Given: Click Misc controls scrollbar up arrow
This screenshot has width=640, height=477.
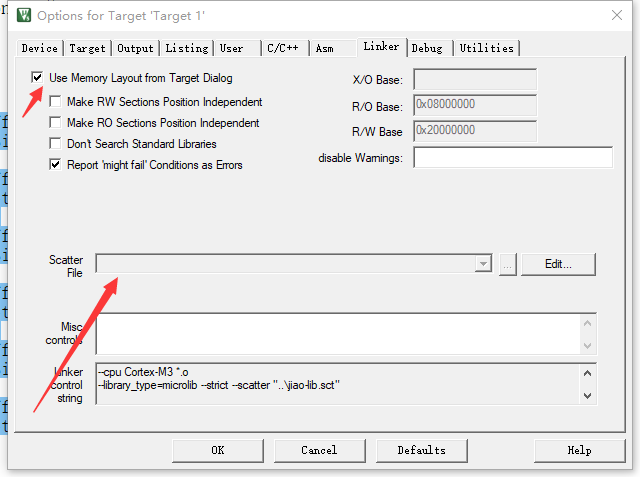Looking at the screenshot, I should [x=587, y=324].
